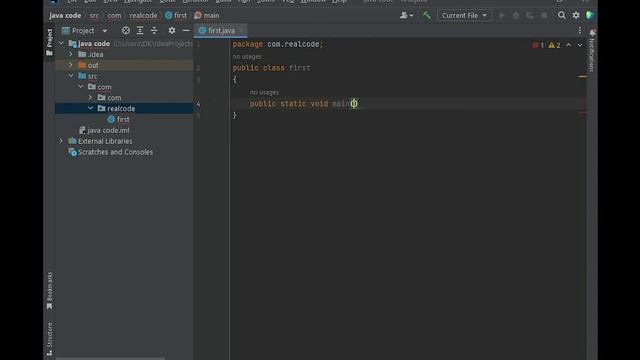The image size is (640, 360).
Task: Open Search Everywhere magnifier icon
Action: click(x=562, y=16)
